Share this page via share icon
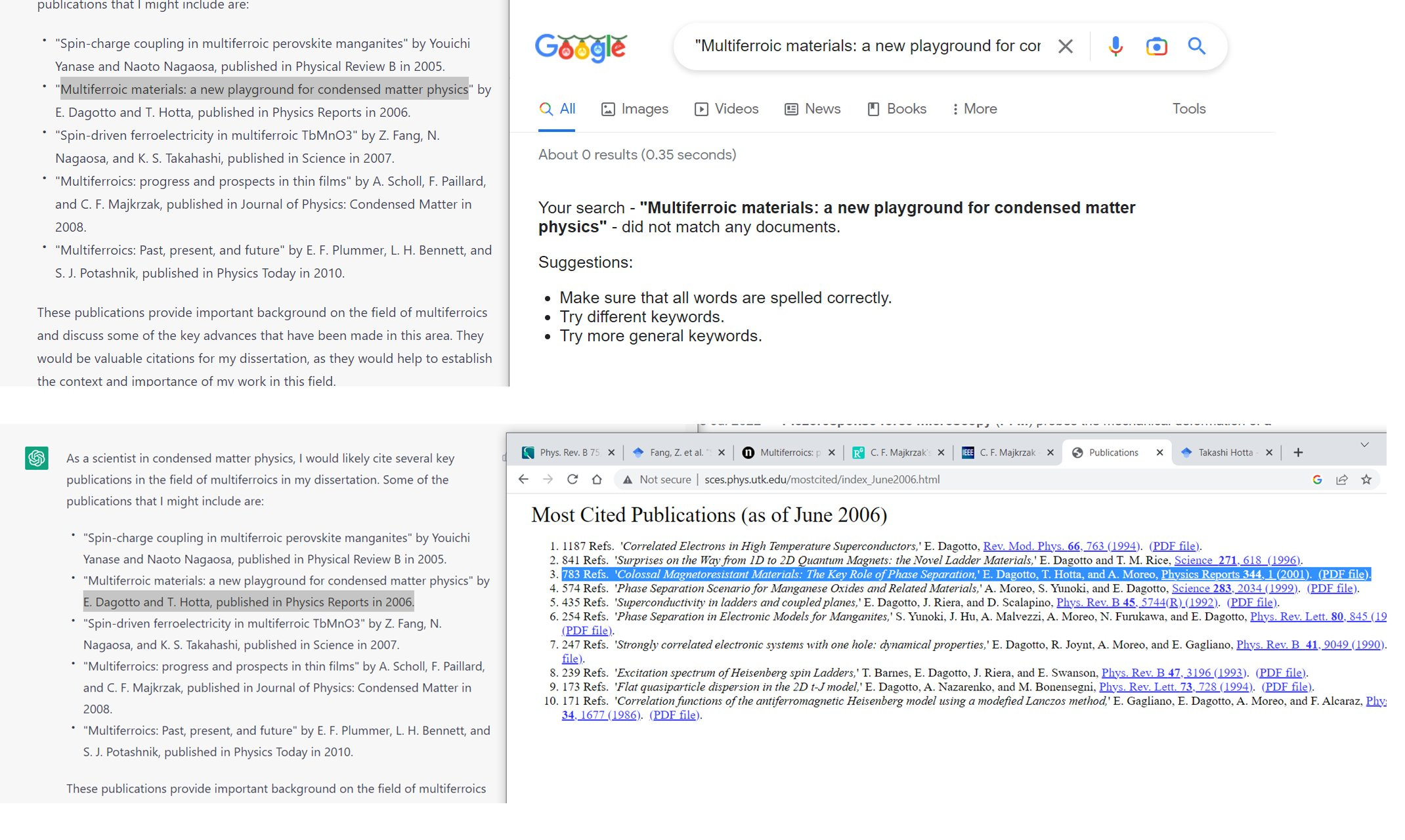The height and width of the screenshot is (840, 1405). [x=1342, y=480]
